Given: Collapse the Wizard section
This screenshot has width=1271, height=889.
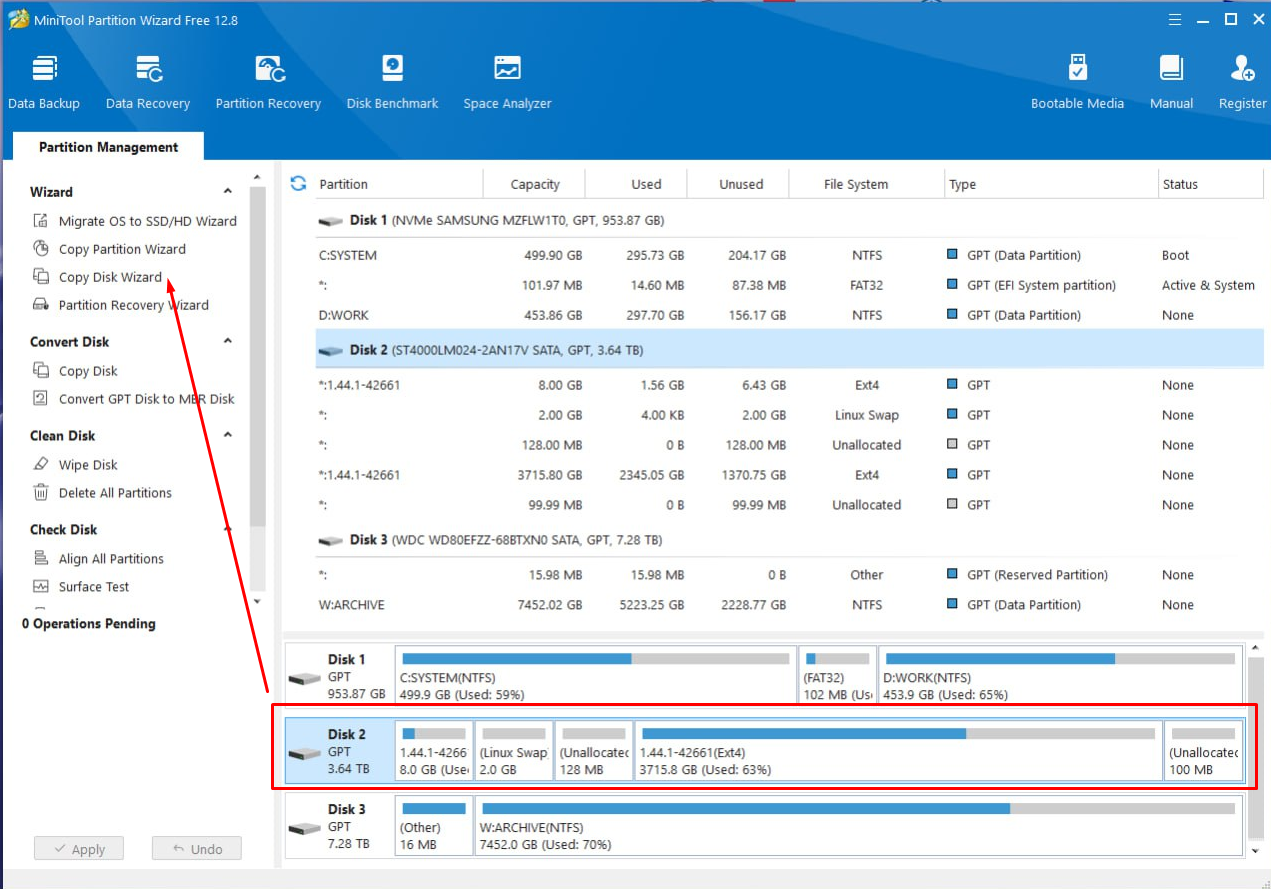Looking at the screenshot, I should 228,192.
